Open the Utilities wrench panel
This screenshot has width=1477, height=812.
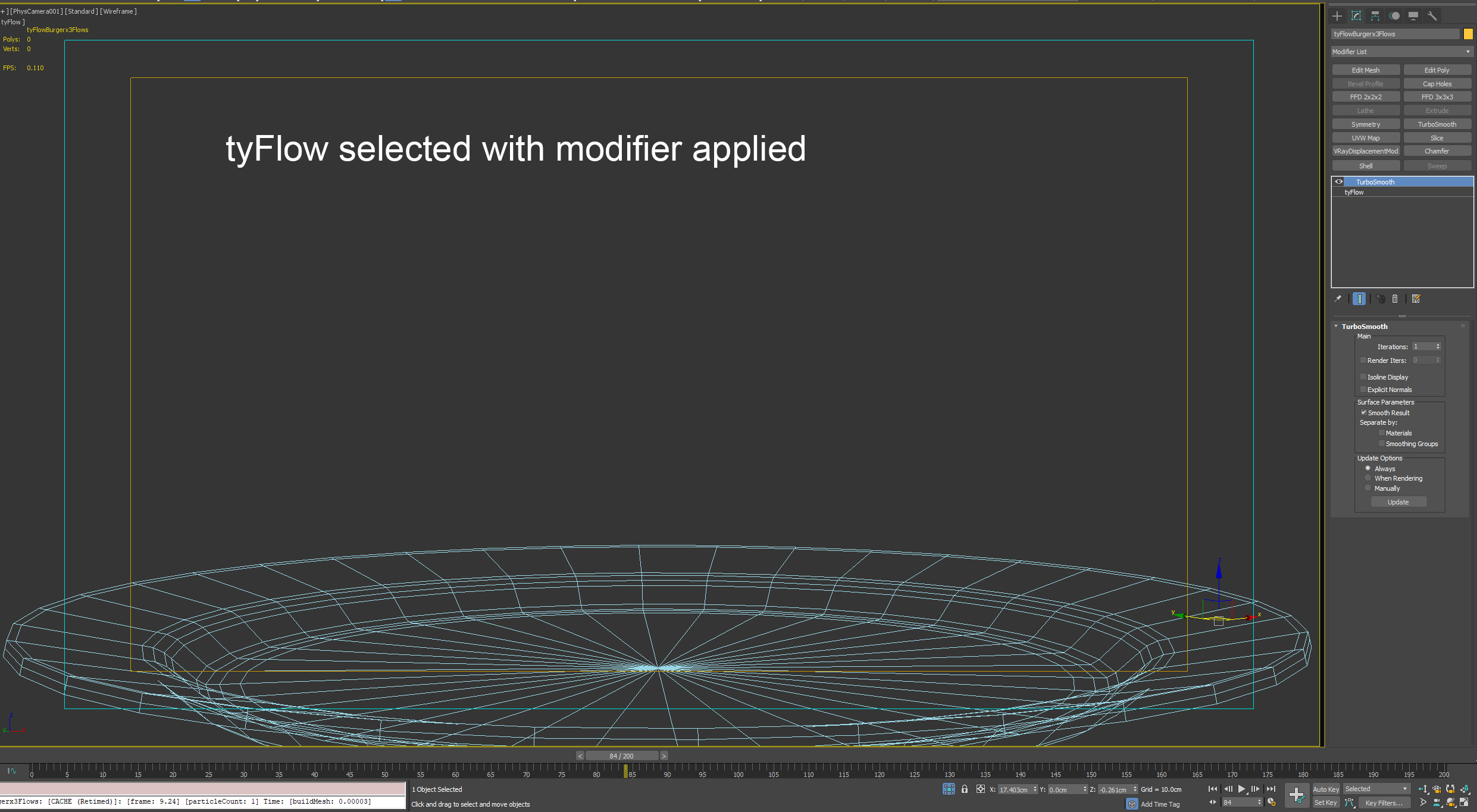(1432, 16)
